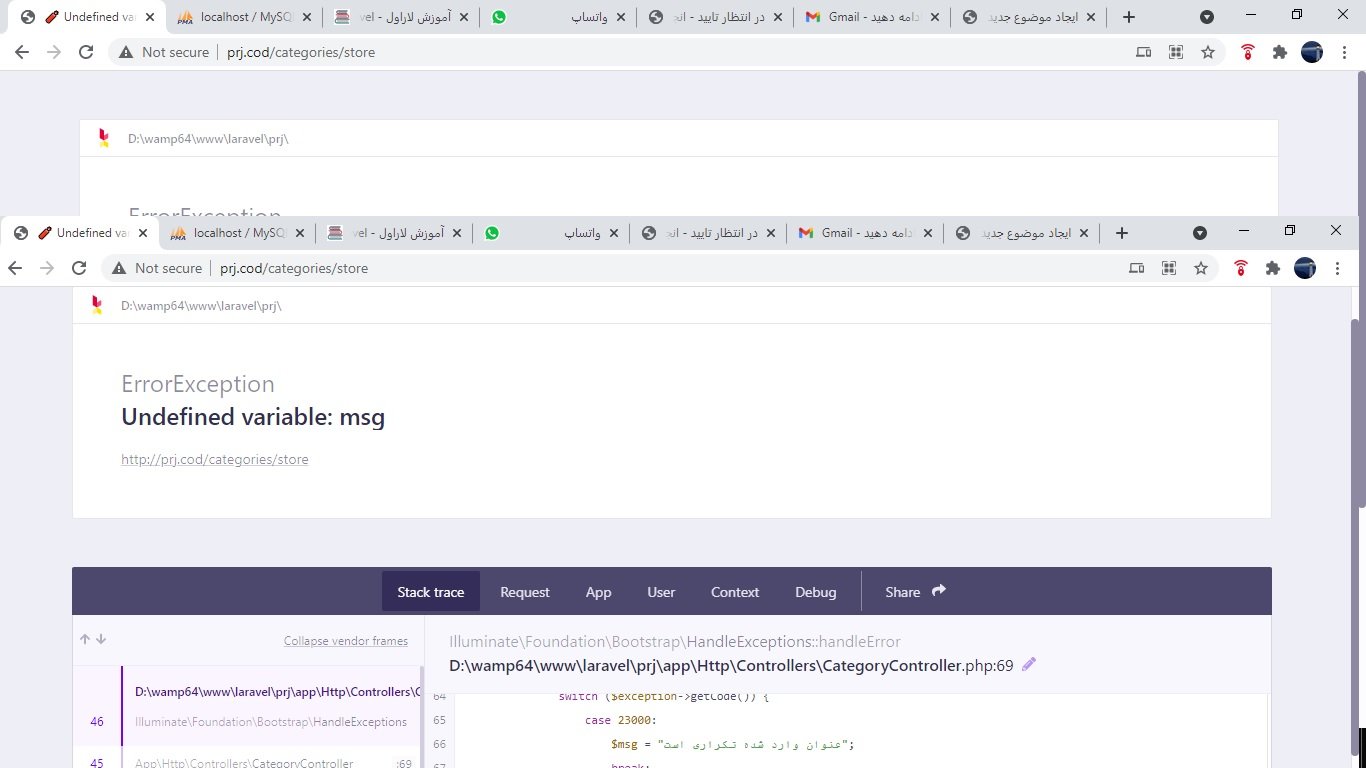Open Chrome menu dots in front window

pyautogui.click(x=1338, y=268)
